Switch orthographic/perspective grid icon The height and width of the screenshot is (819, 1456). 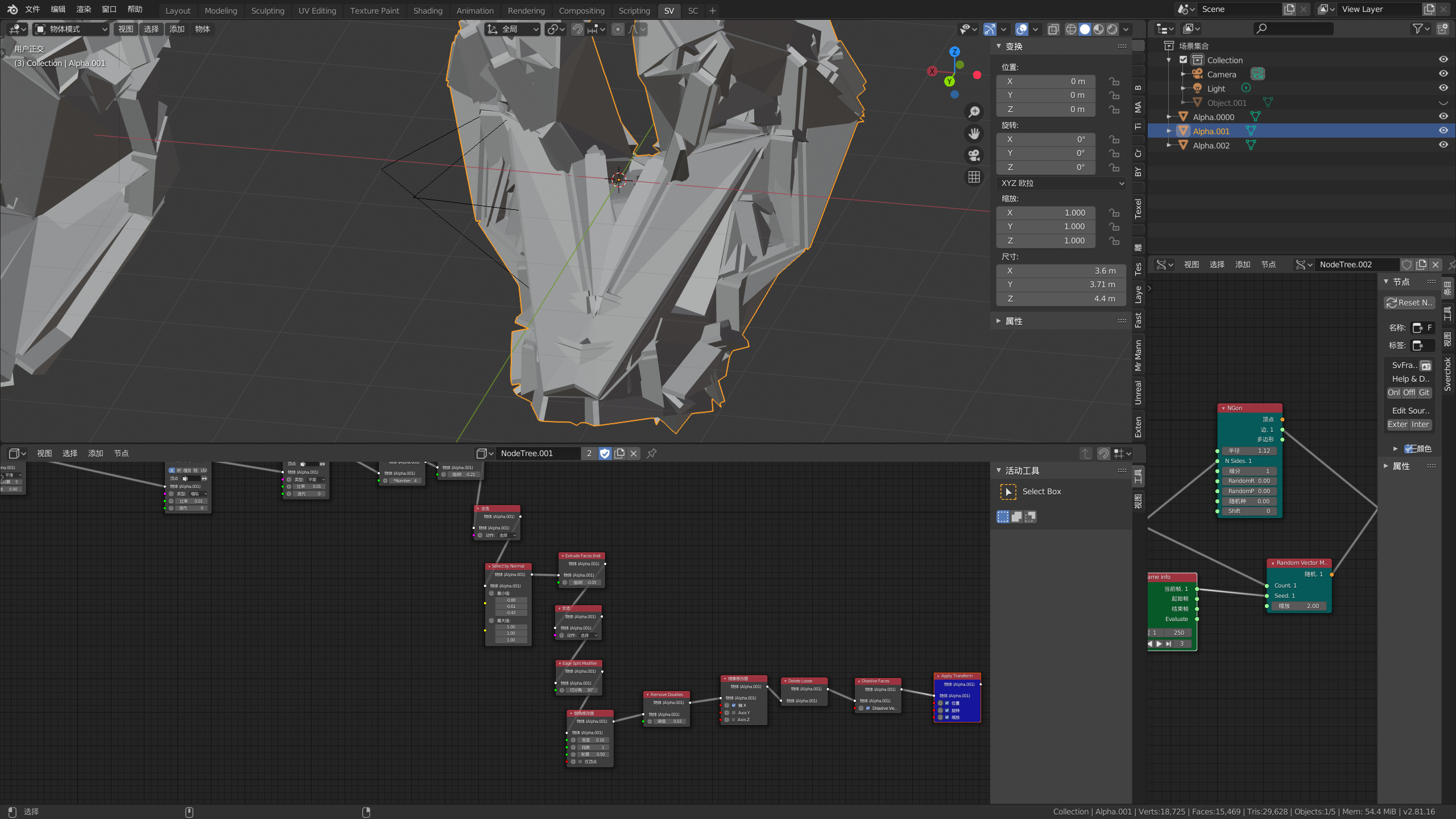tap(974, 177)
